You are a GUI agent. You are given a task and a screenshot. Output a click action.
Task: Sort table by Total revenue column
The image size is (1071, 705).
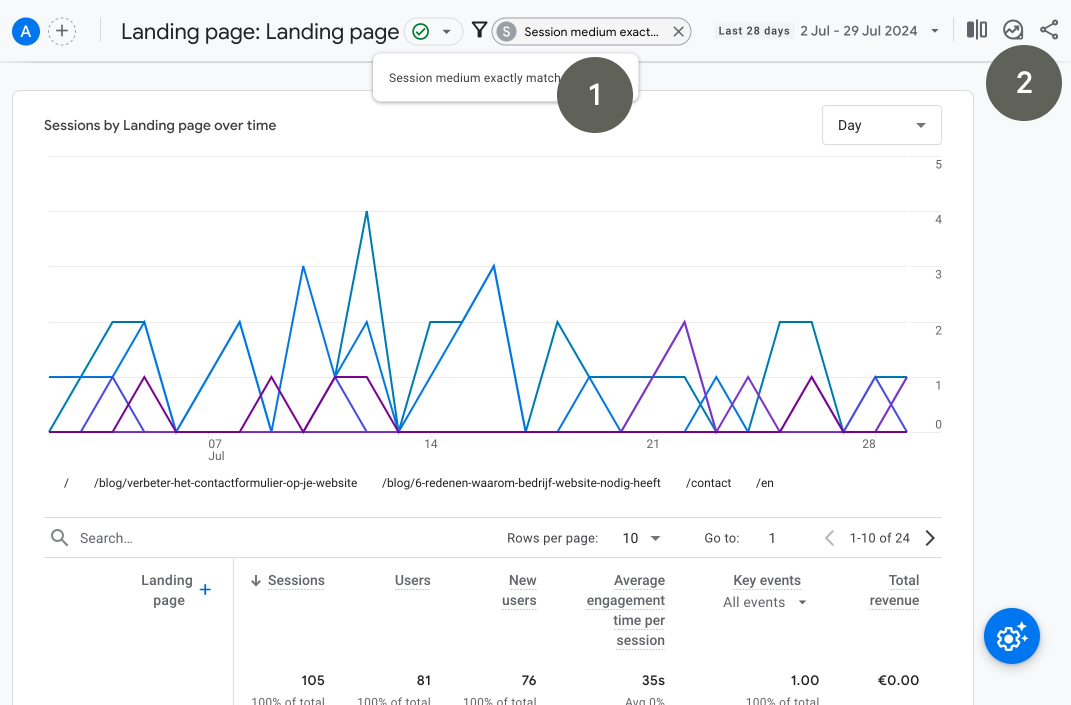[894, 590]
